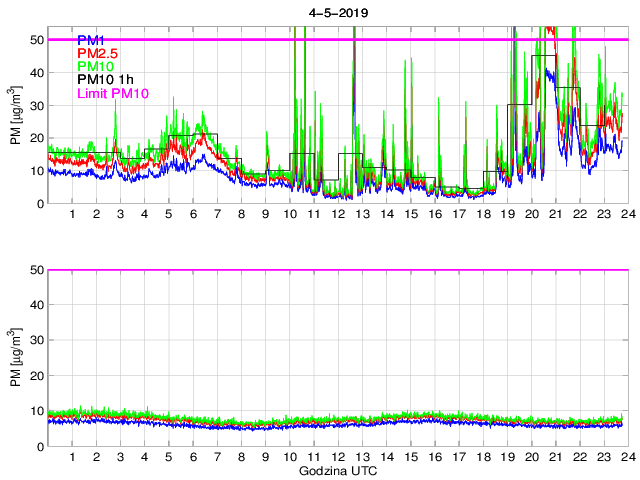The image size is (640, 480).
Task: Click hour 1 tick below upper chart
Action: 72,214
